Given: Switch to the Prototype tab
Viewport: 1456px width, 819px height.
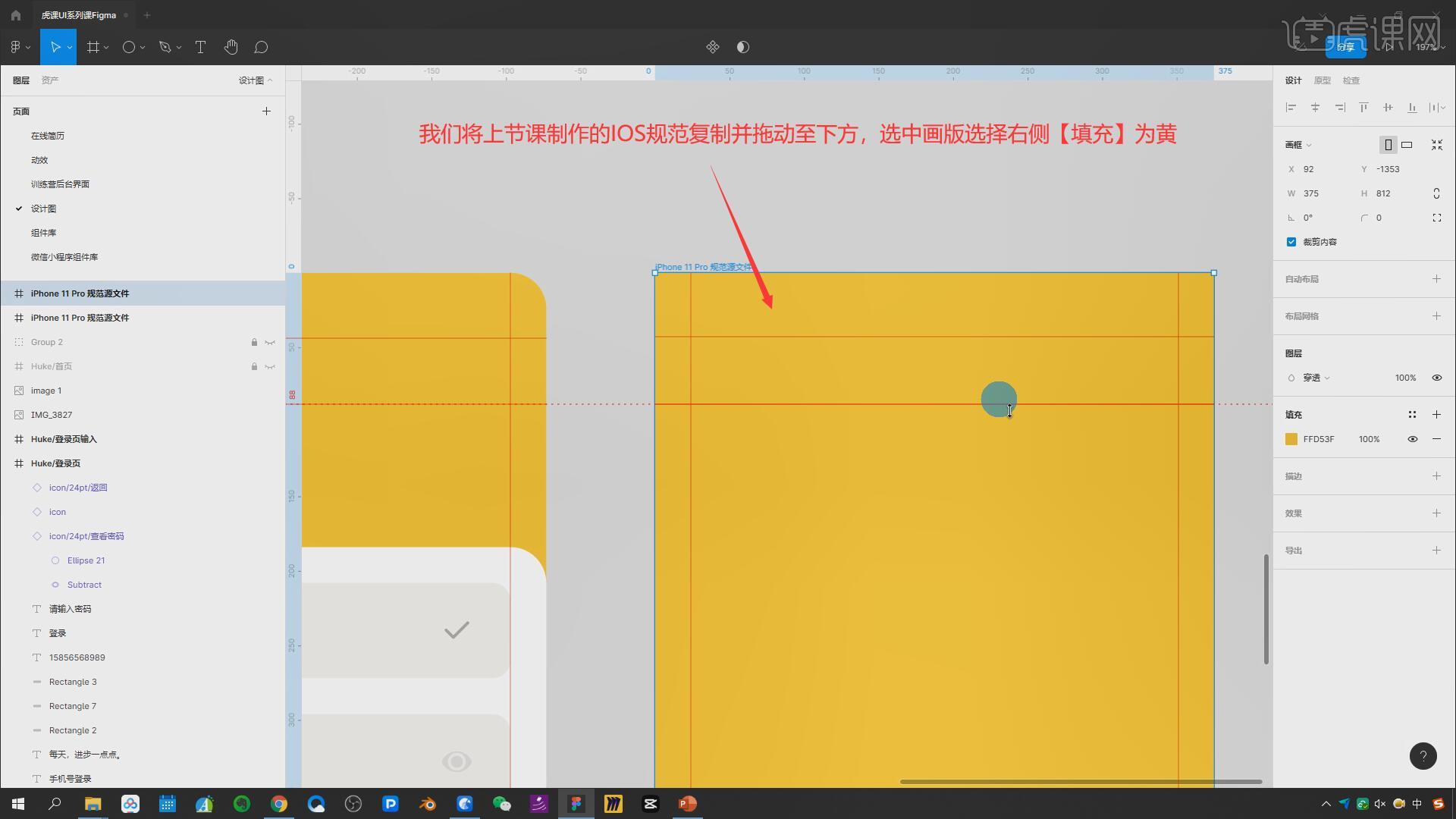Looking at the screenshot, I should point(1322,80).
